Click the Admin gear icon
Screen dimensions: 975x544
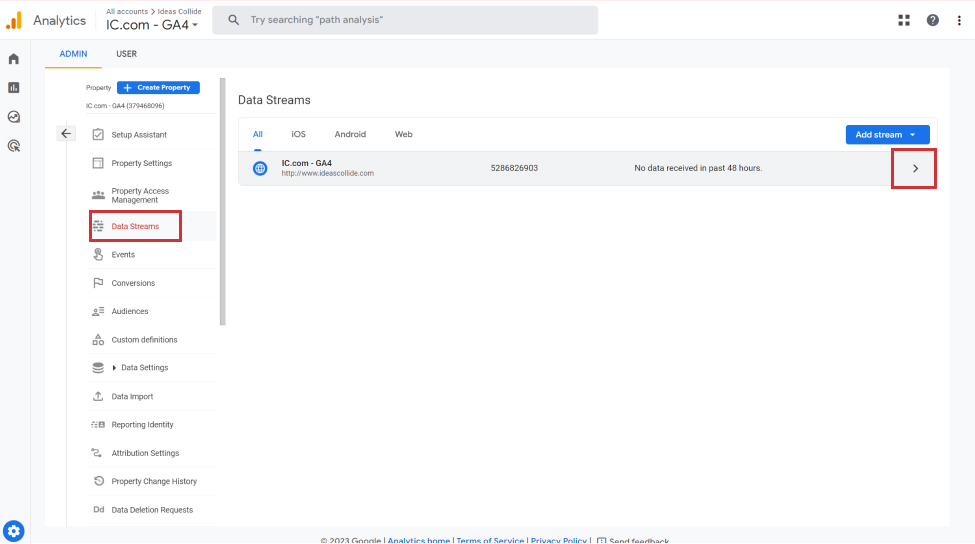click(x=14, y=532)
